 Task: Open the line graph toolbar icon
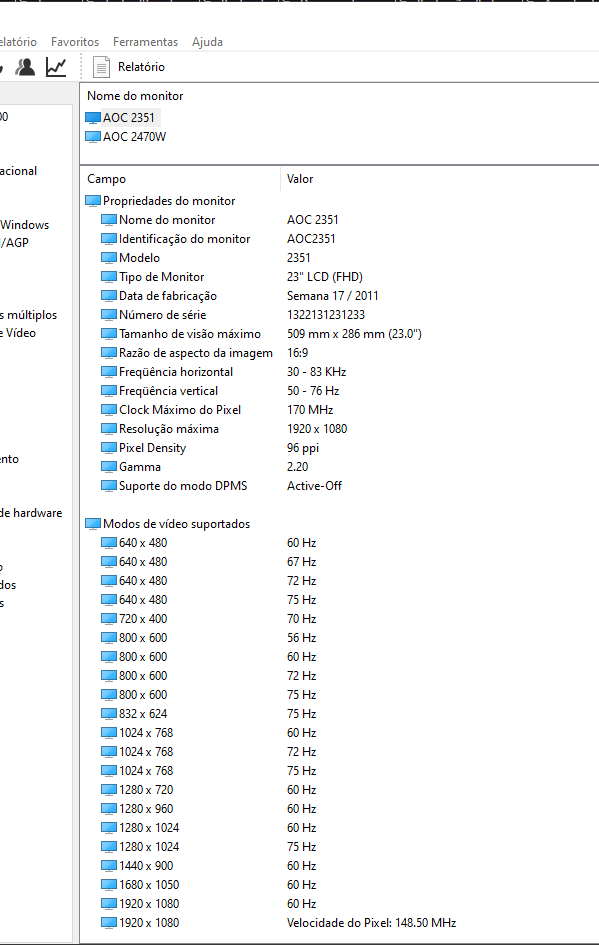[x=56, y=67]
